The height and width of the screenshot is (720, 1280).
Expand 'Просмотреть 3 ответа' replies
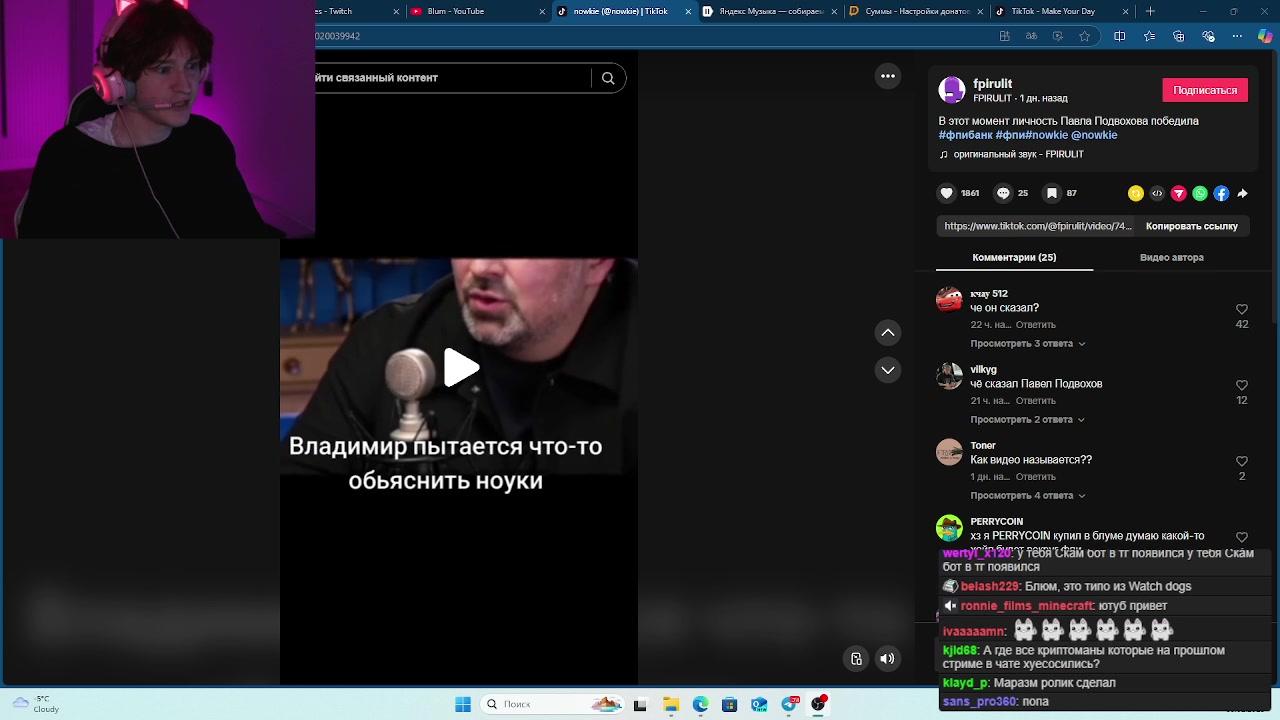(1022, 343)
